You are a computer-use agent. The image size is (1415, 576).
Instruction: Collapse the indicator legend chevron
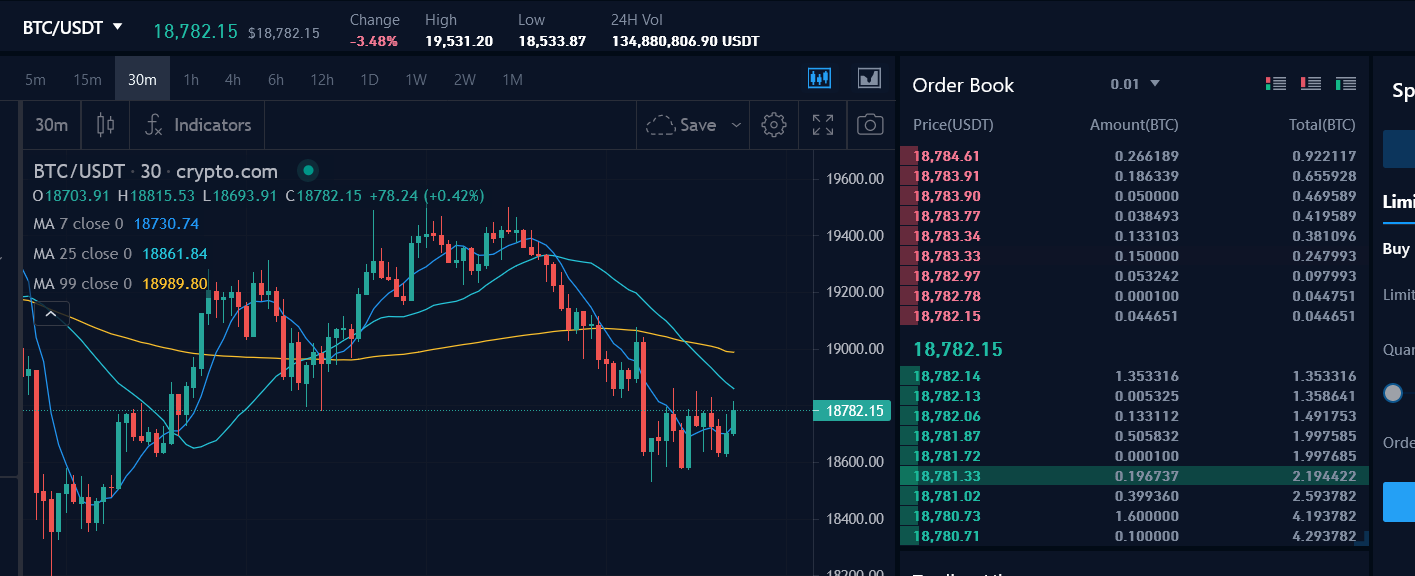point(50,314)
